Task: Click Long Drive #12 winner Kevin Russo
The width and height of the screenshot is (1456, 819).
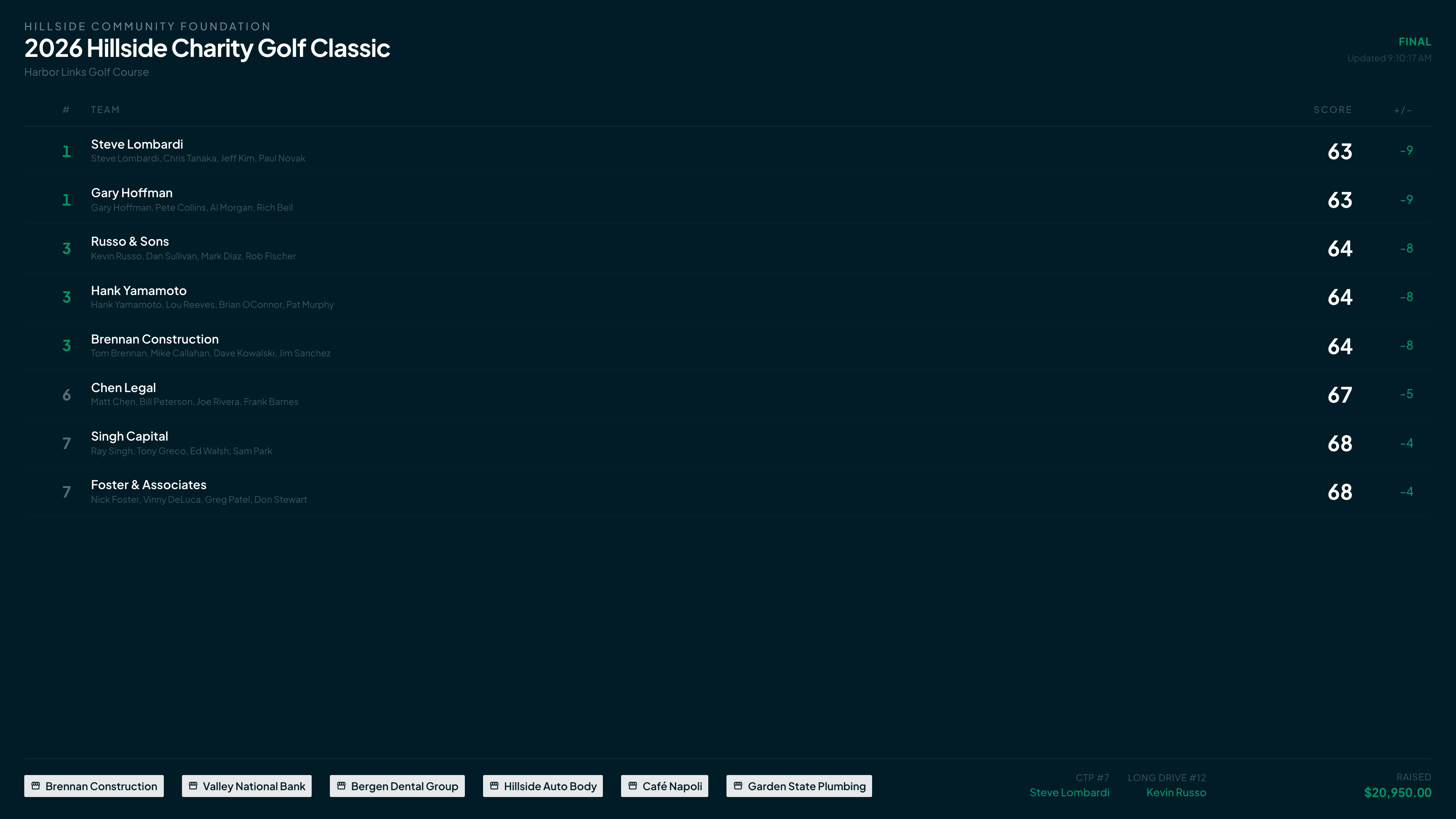Action: coord(1176,792)
